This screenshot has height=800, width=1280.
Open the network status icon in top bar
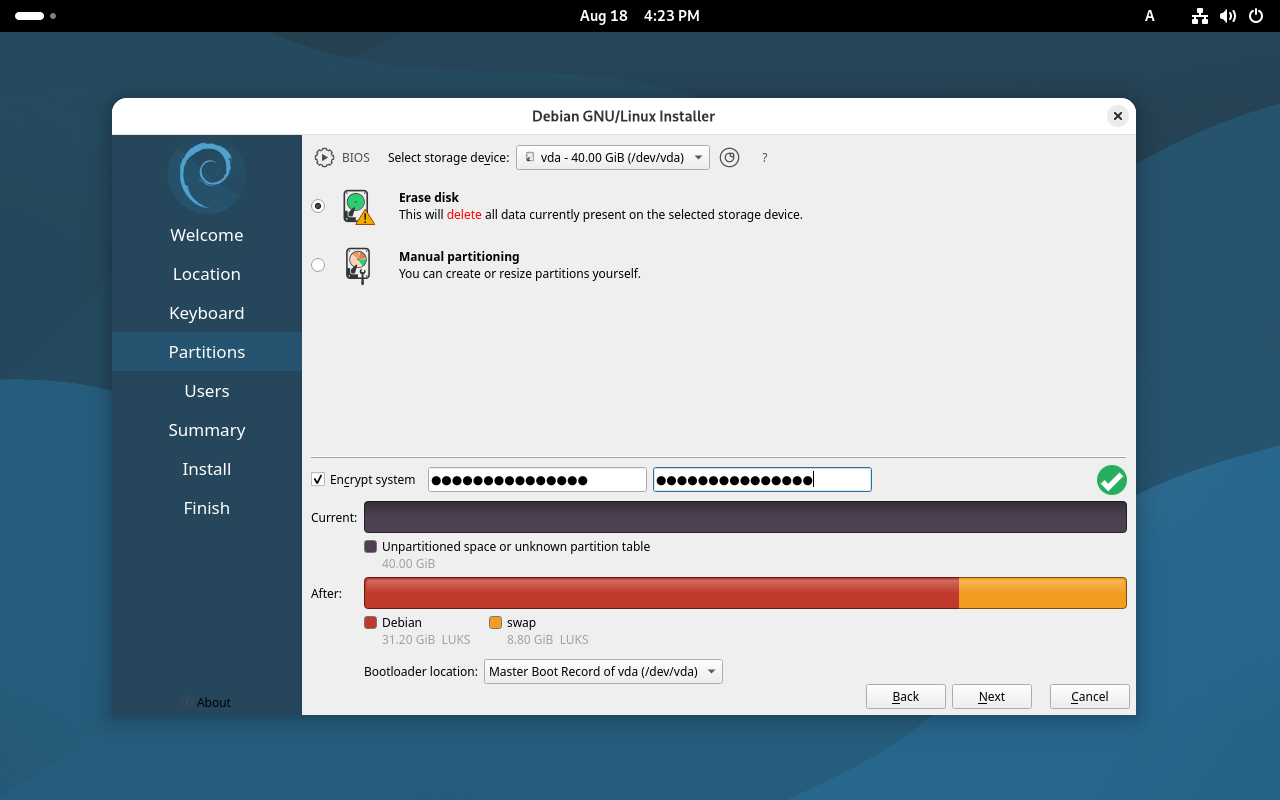pyautogui.click(x=1200, y=16)
